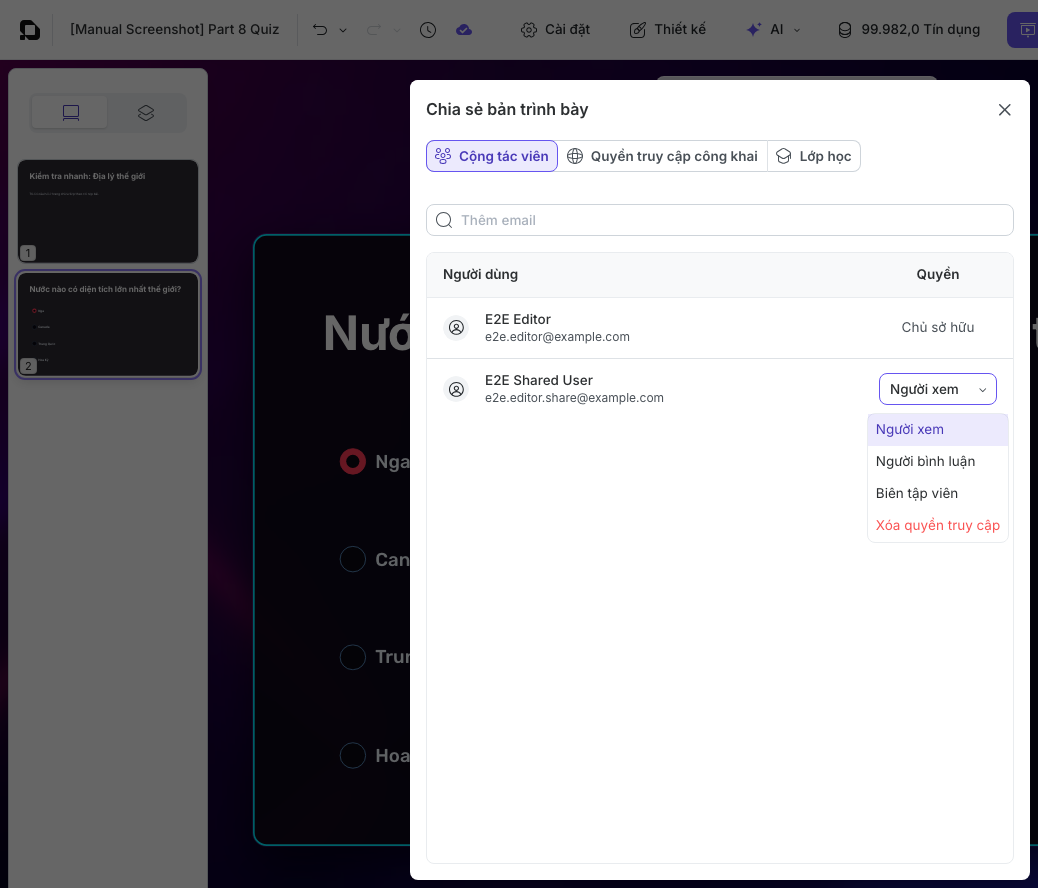The height and width of the screenshot is (888, 1038).
Task: Select slide 2 thumbnail about largest country
Action: (108, 324)
